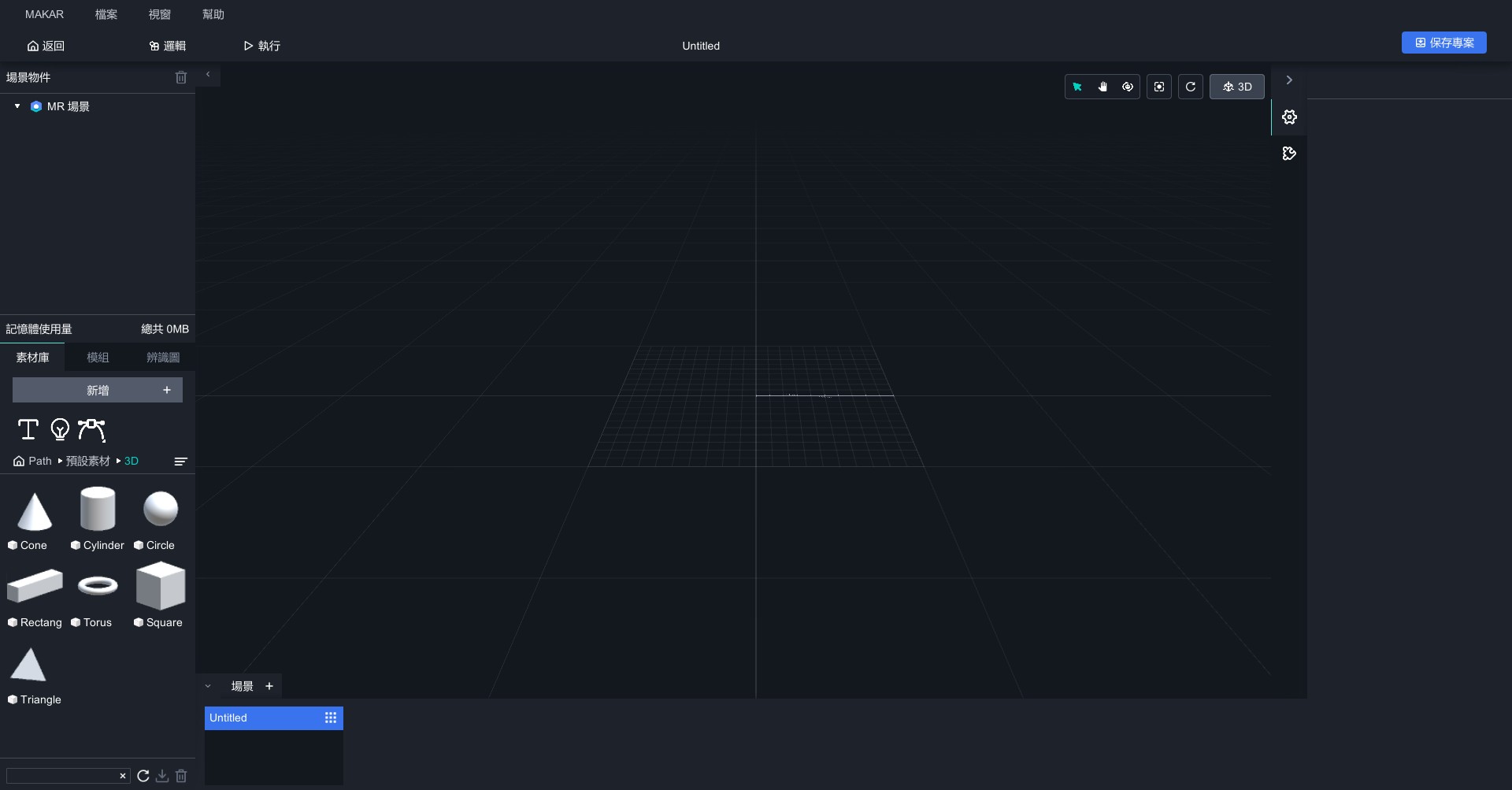Select the arrow selection tool
Screen dimensions: 1512x790
coord(1077,87)
